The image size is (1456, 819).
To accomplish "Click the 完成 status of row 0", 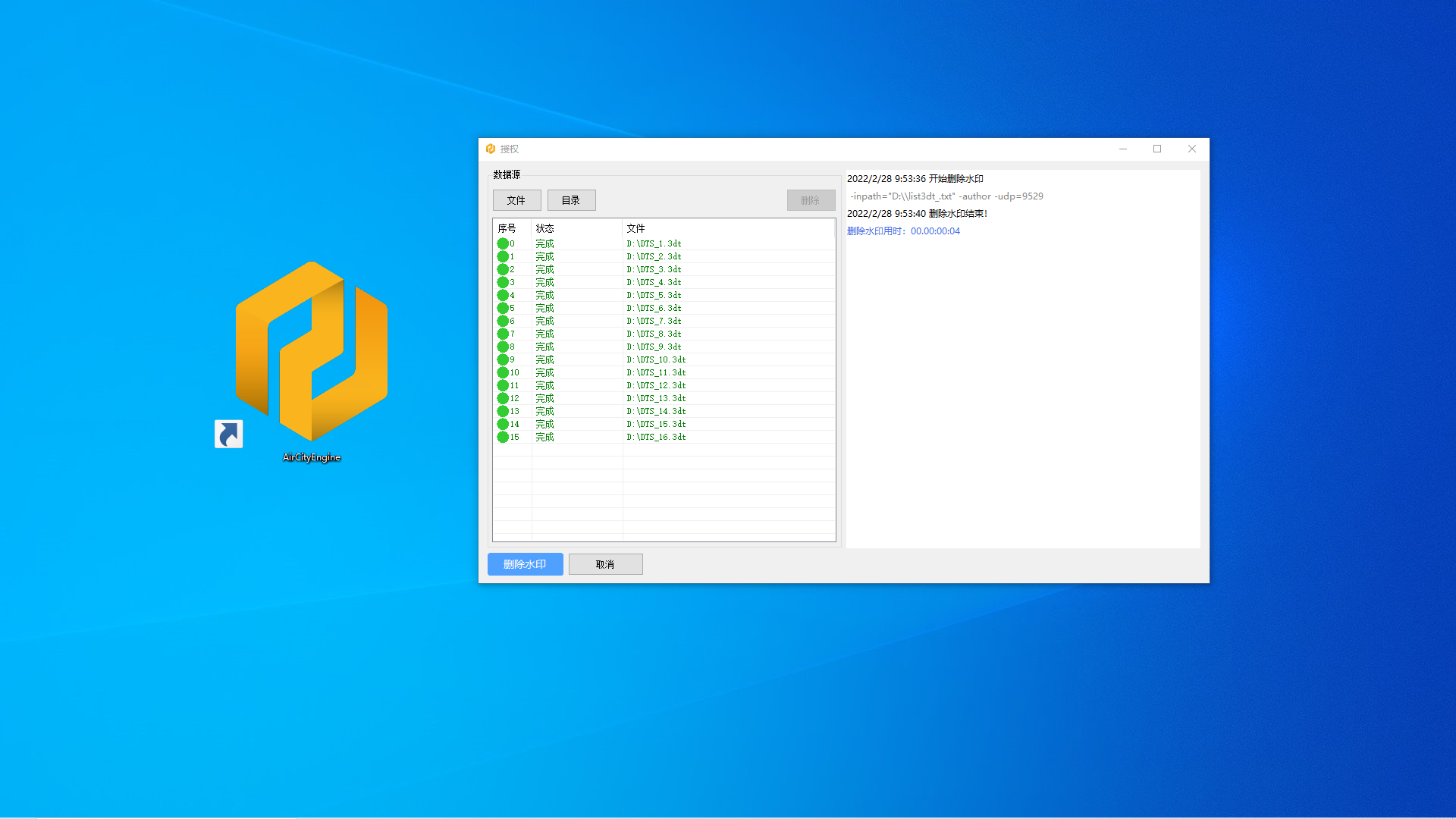I will coord(544,243).
